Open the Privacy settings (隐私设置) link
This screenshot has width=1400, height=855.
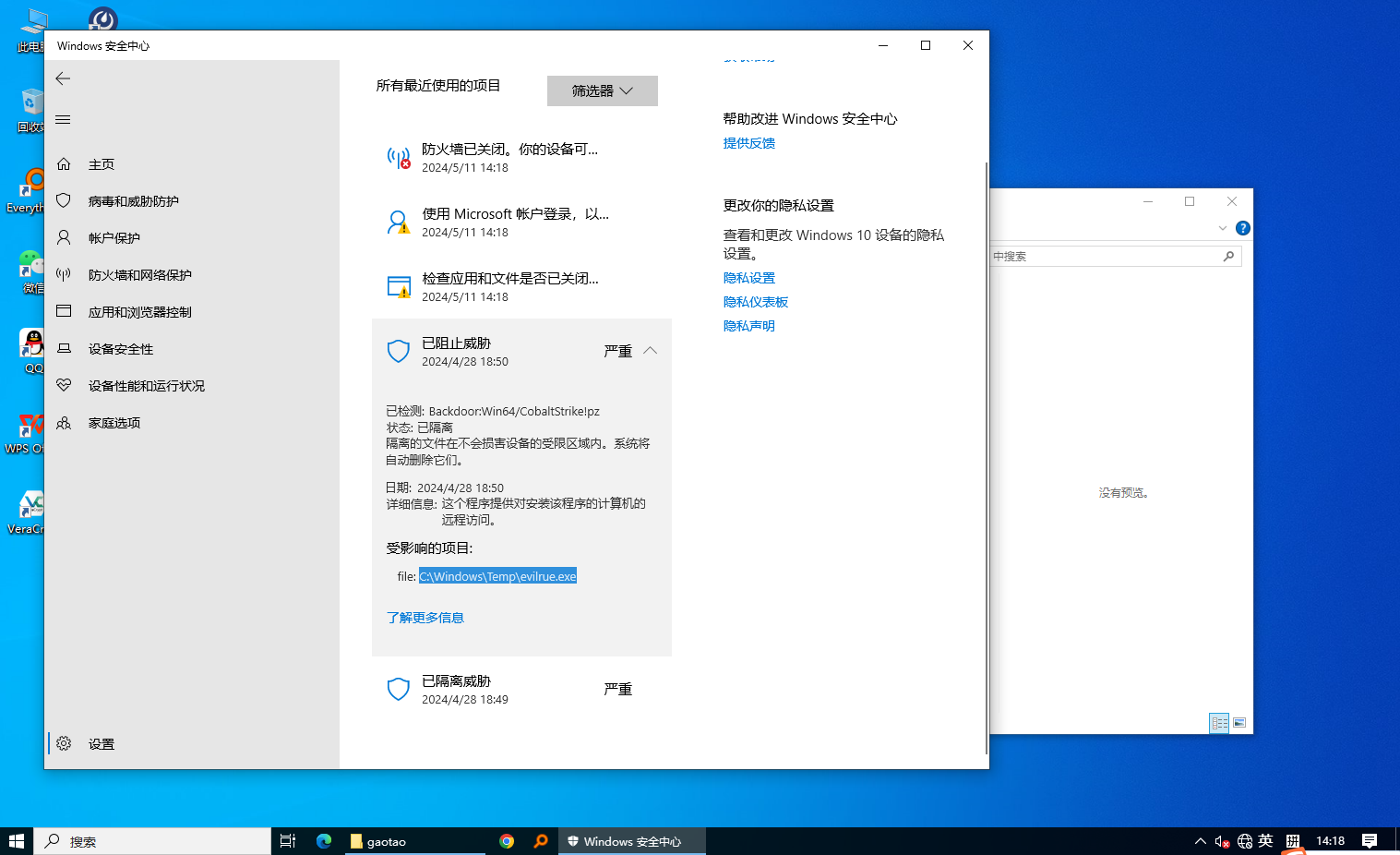click(748, 278)
